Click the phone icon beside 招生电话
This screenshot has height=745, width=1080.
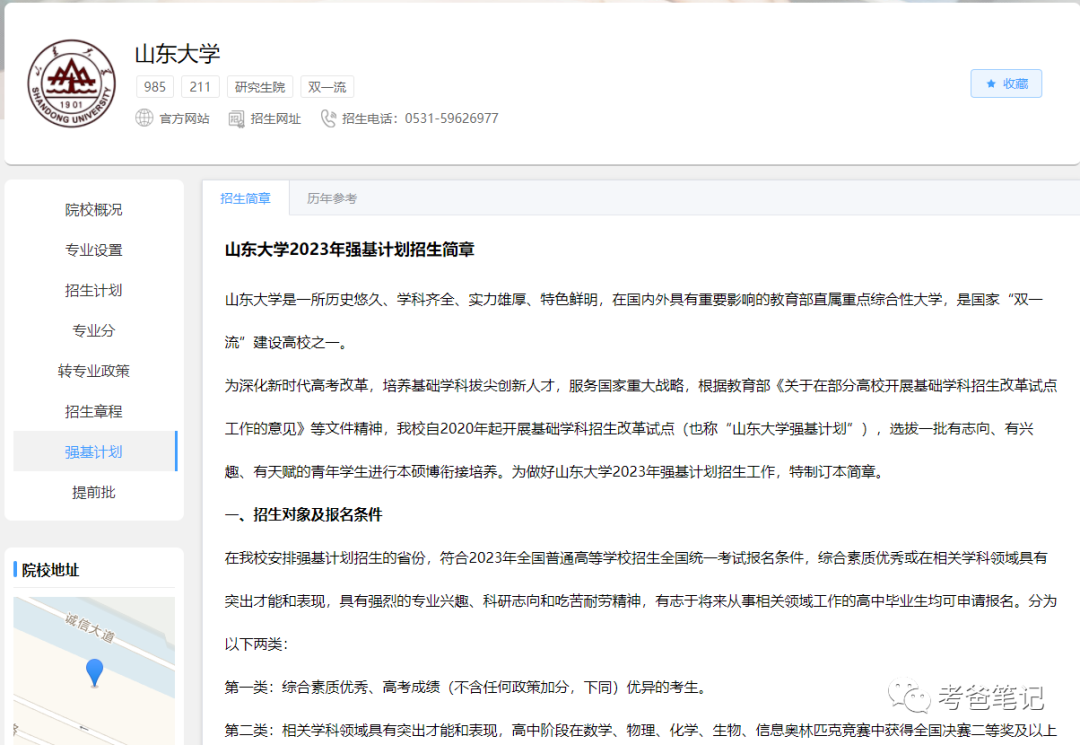coord(328,118)
